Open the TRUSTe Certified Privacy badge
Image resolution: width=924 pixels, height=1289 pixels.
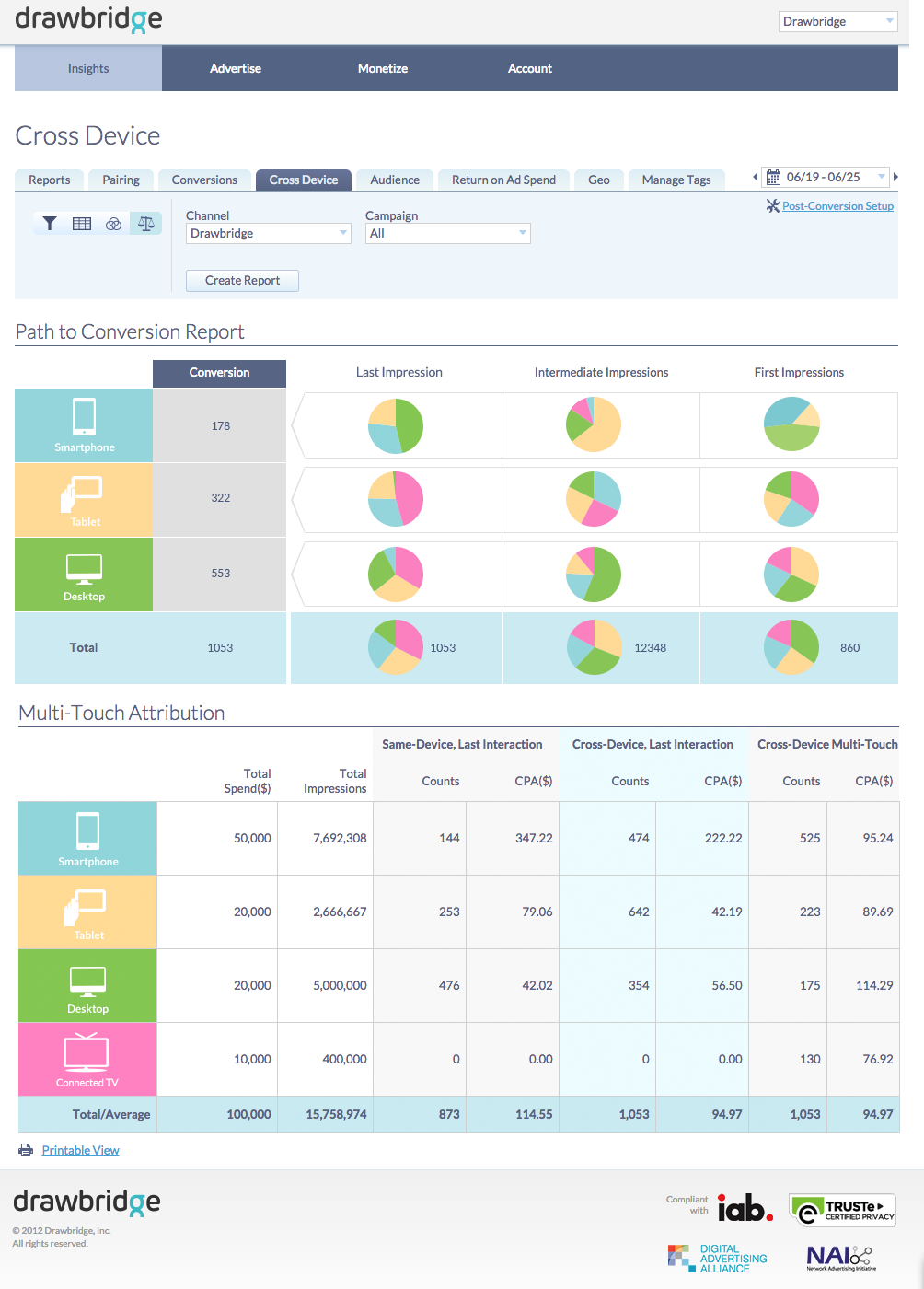[843, 1211]
